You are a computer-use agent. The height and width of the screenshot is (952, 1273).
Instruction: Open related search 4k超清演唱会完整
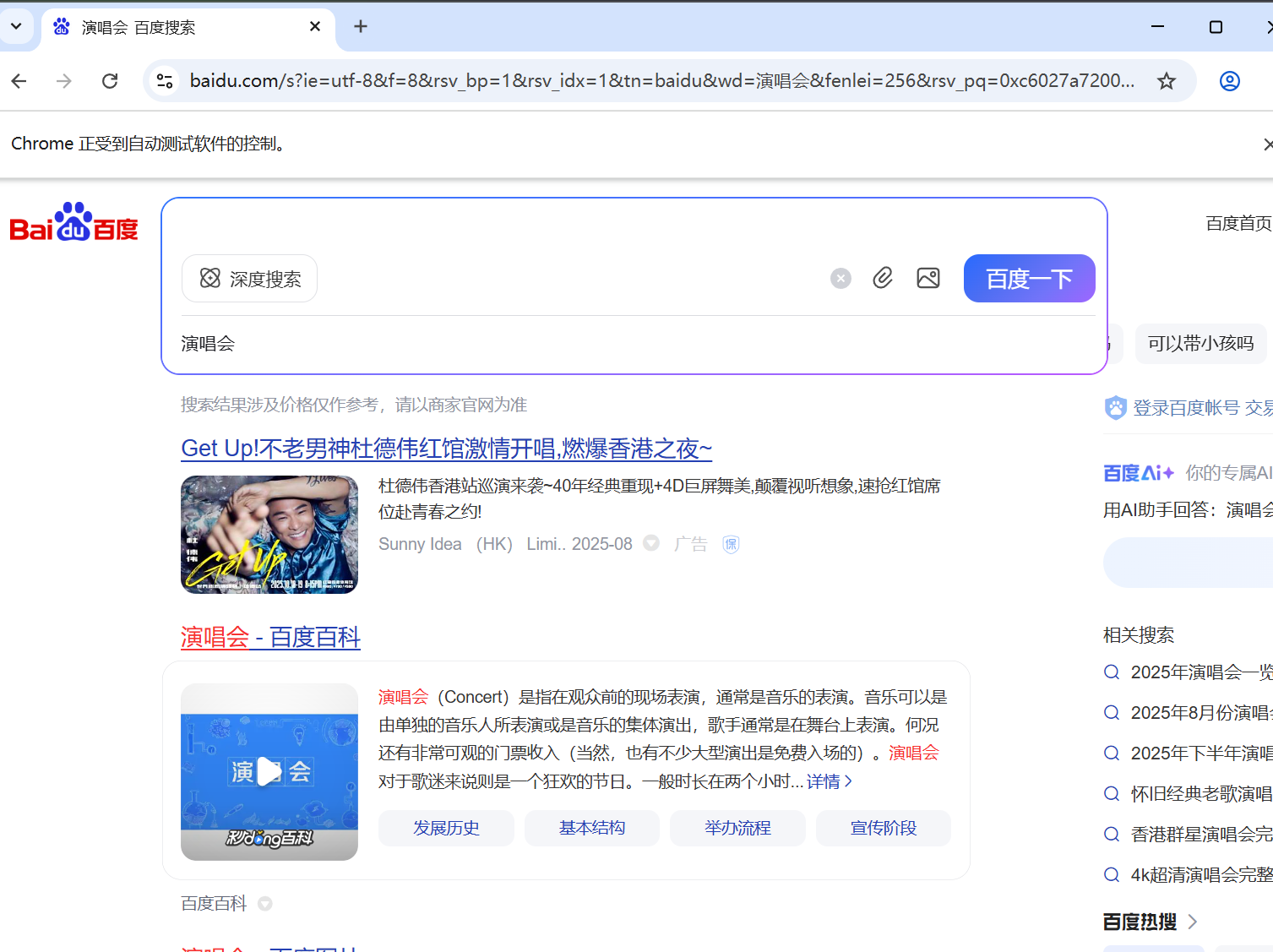1201,875
